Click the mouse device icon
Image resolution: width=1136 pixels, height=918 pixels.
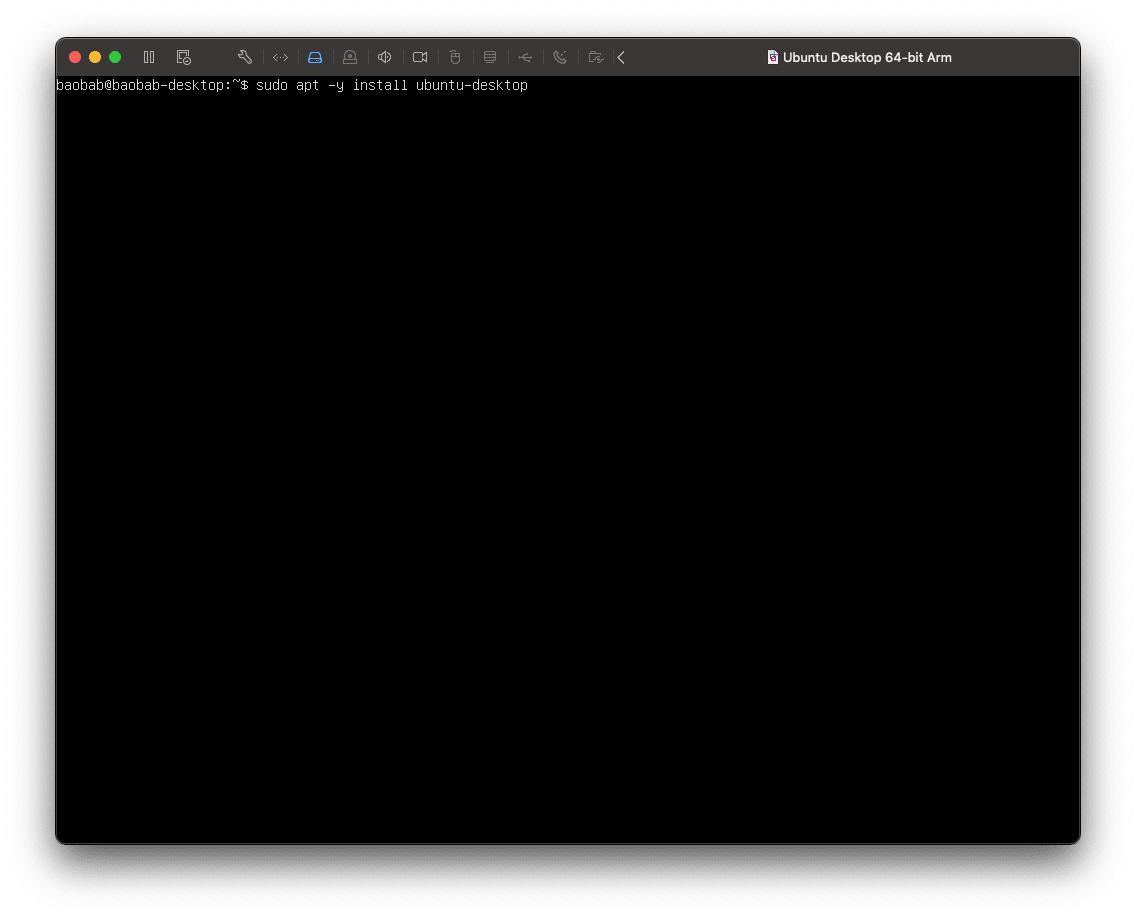455,57
